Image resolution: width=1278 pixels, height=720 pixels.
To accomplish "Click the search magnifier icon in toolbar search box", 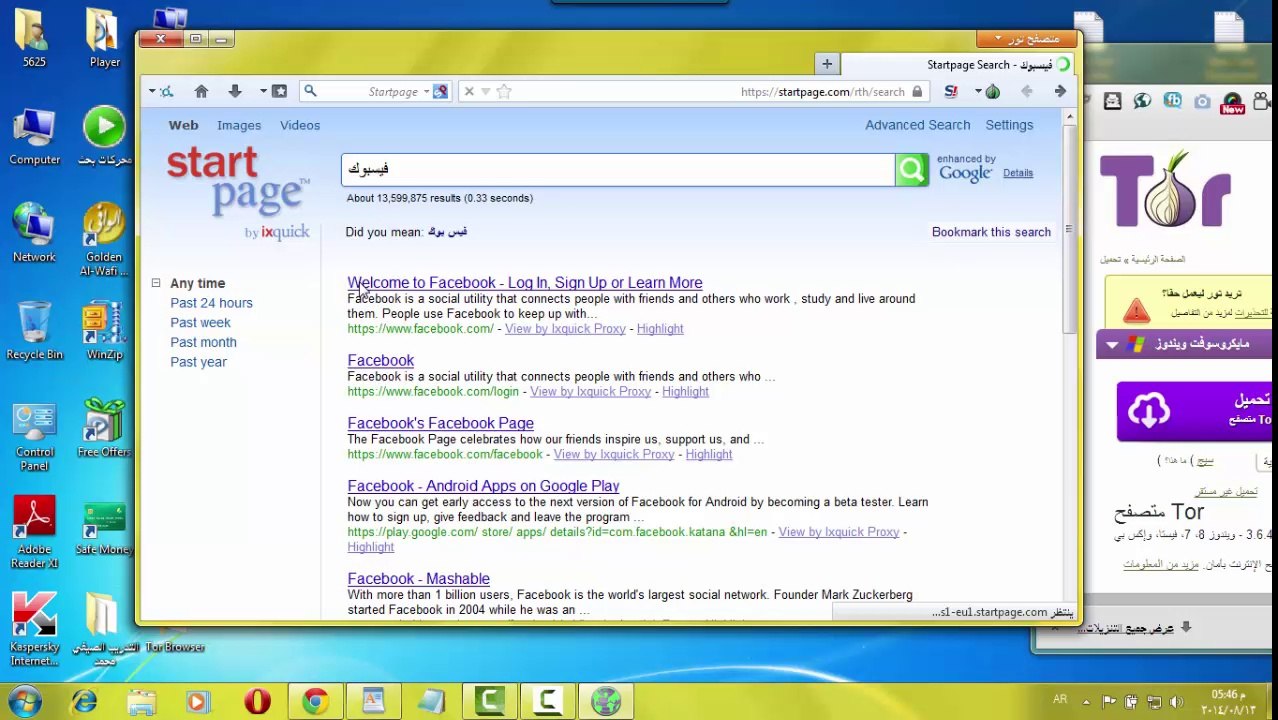I will click(310, 91).
